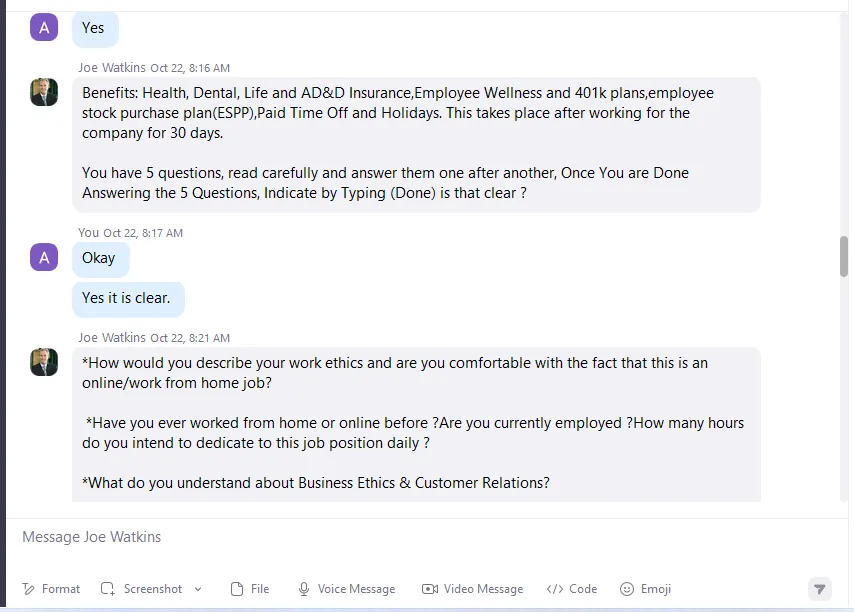The height and width of the screenshot is (612, 854).
Task: Attach a file using the File icon
Action: [x=250, y=589]
